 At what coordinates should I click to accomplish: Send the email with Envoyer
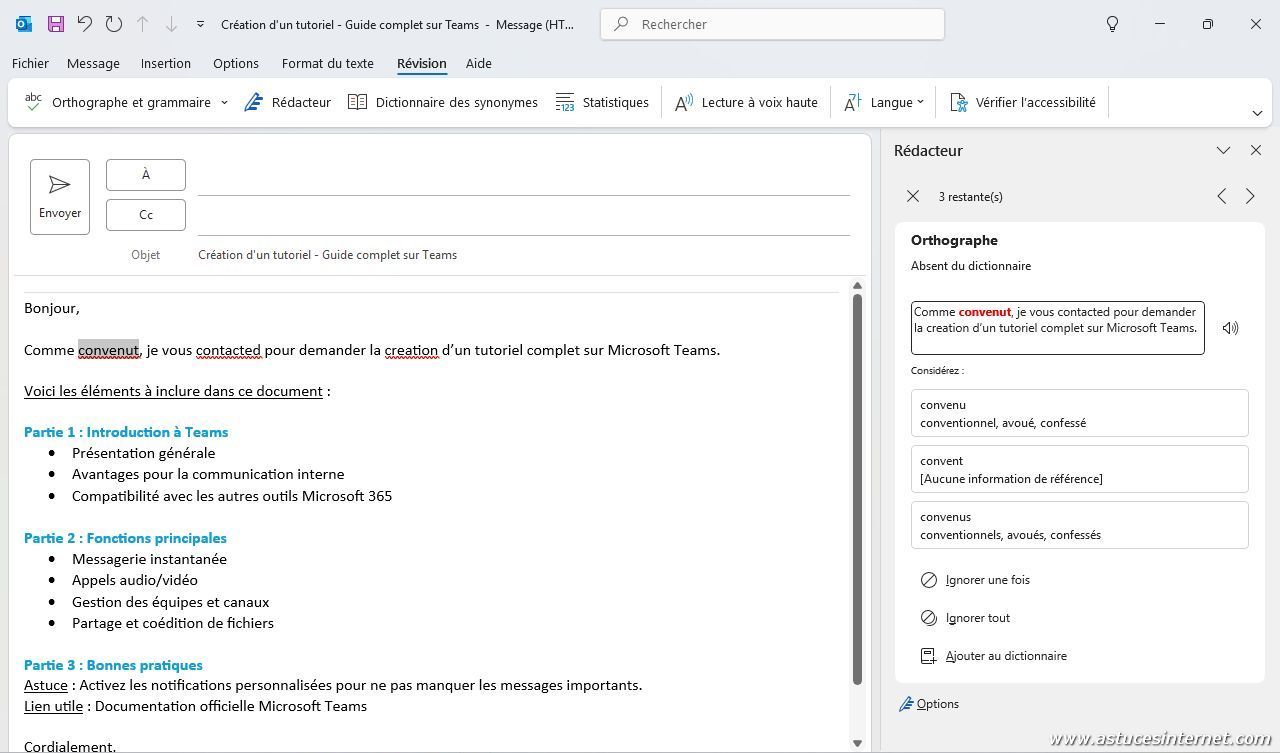pos(60,197)
